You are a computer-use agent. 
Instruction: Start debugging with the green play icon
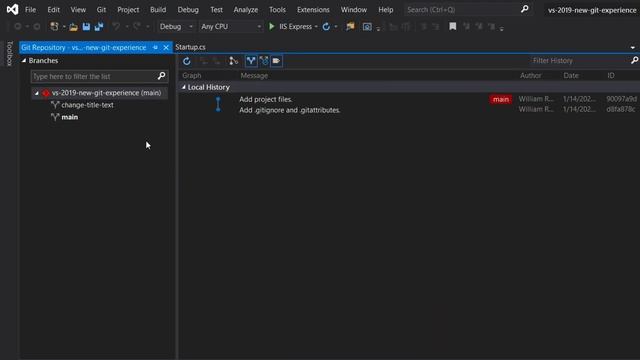tap(271, 27)
